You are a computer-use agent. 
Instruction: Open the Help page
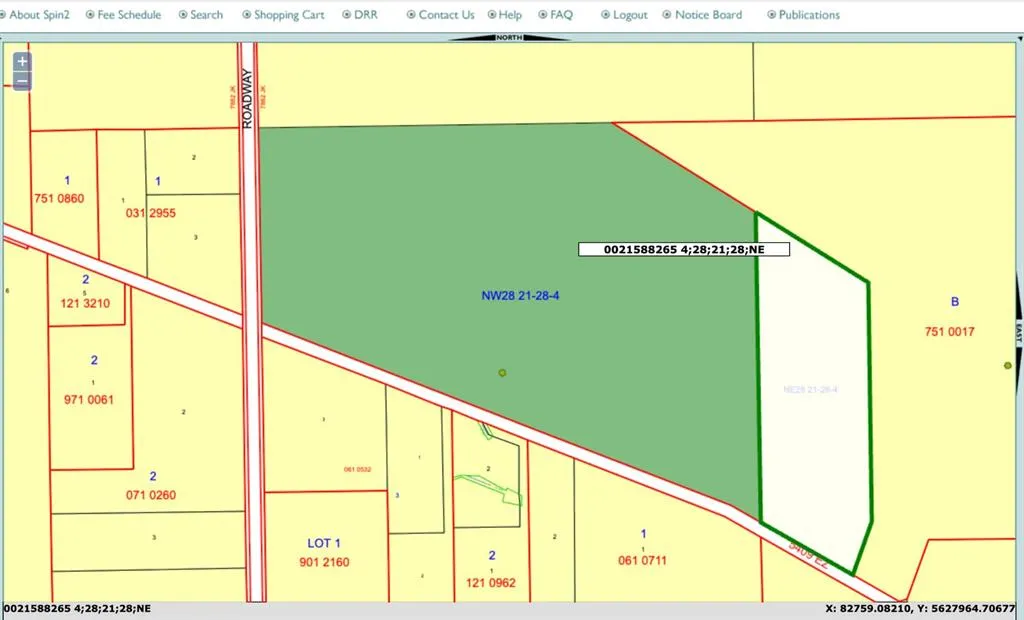coord(510,14)
